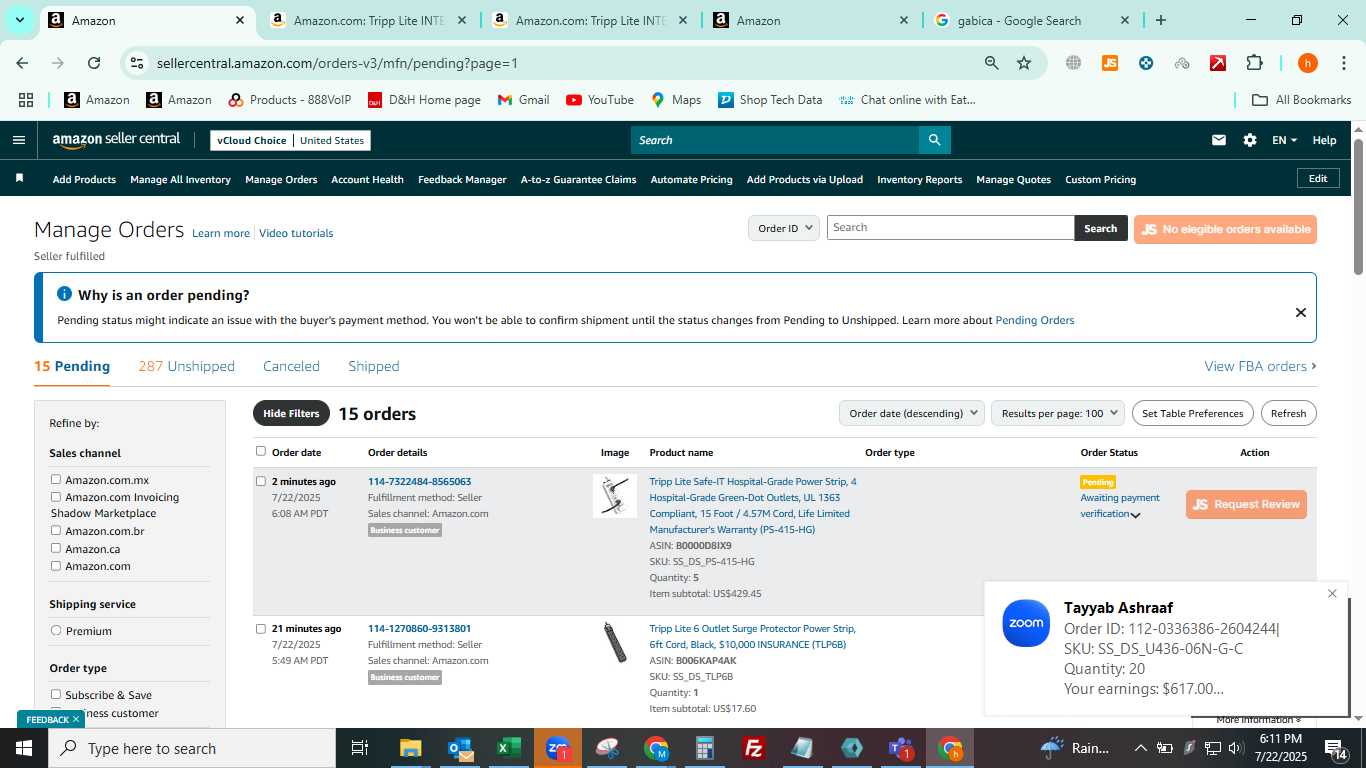Open Excel from the taskbar
Image resolution: width=1366 pixels, height=768 pixels.
pos(509,748)
